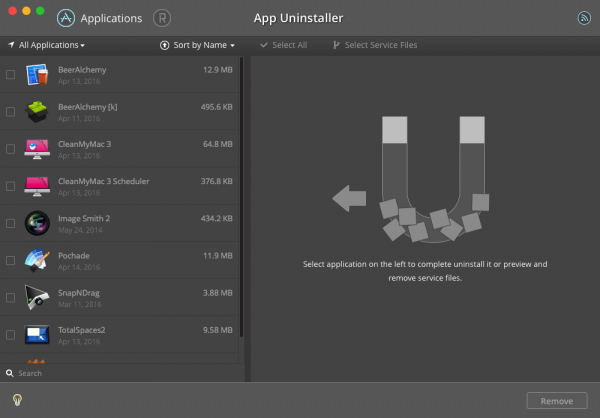This screenshot has height=418, width=600.
Task: Check the BeerAlchemy checkbox
Action: (10, 74)
